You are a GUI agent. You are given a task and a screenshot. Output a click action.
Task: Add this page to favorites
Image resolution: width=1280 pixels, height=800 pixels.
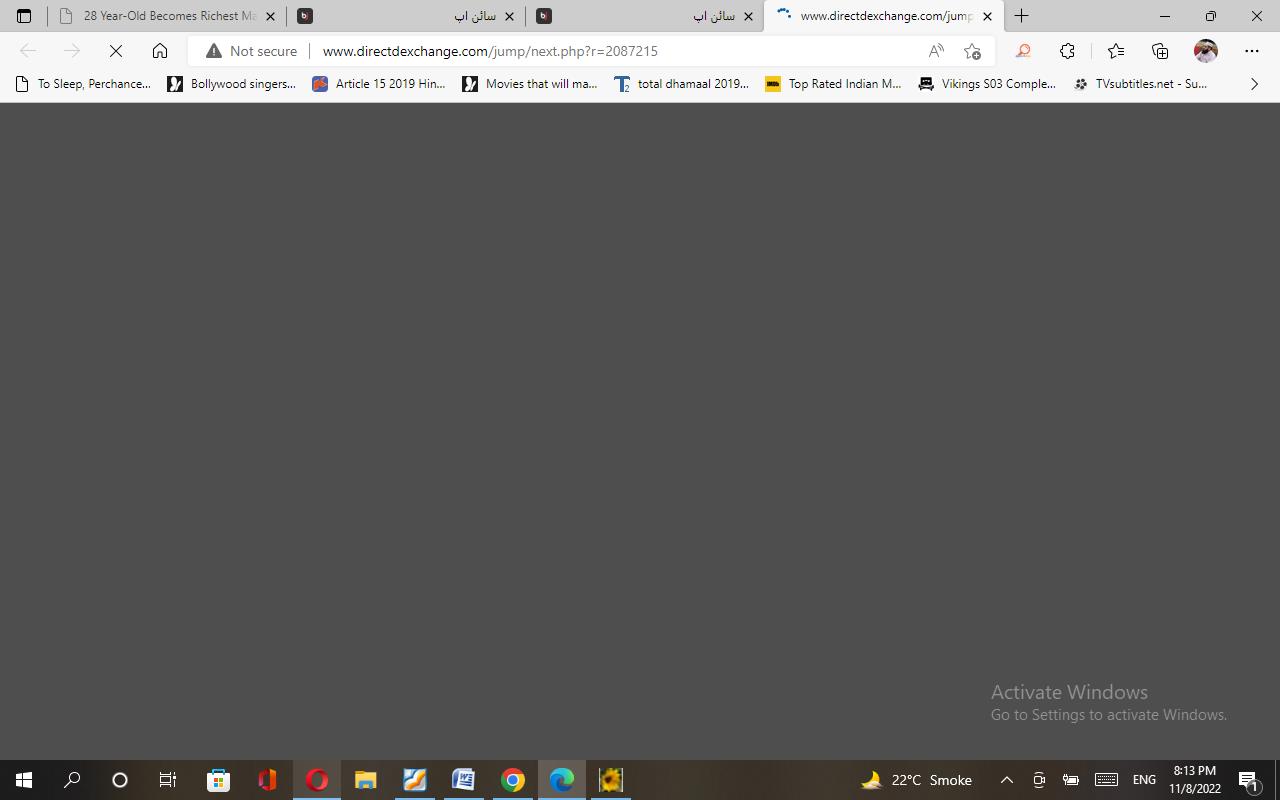(x=972, y=51)
